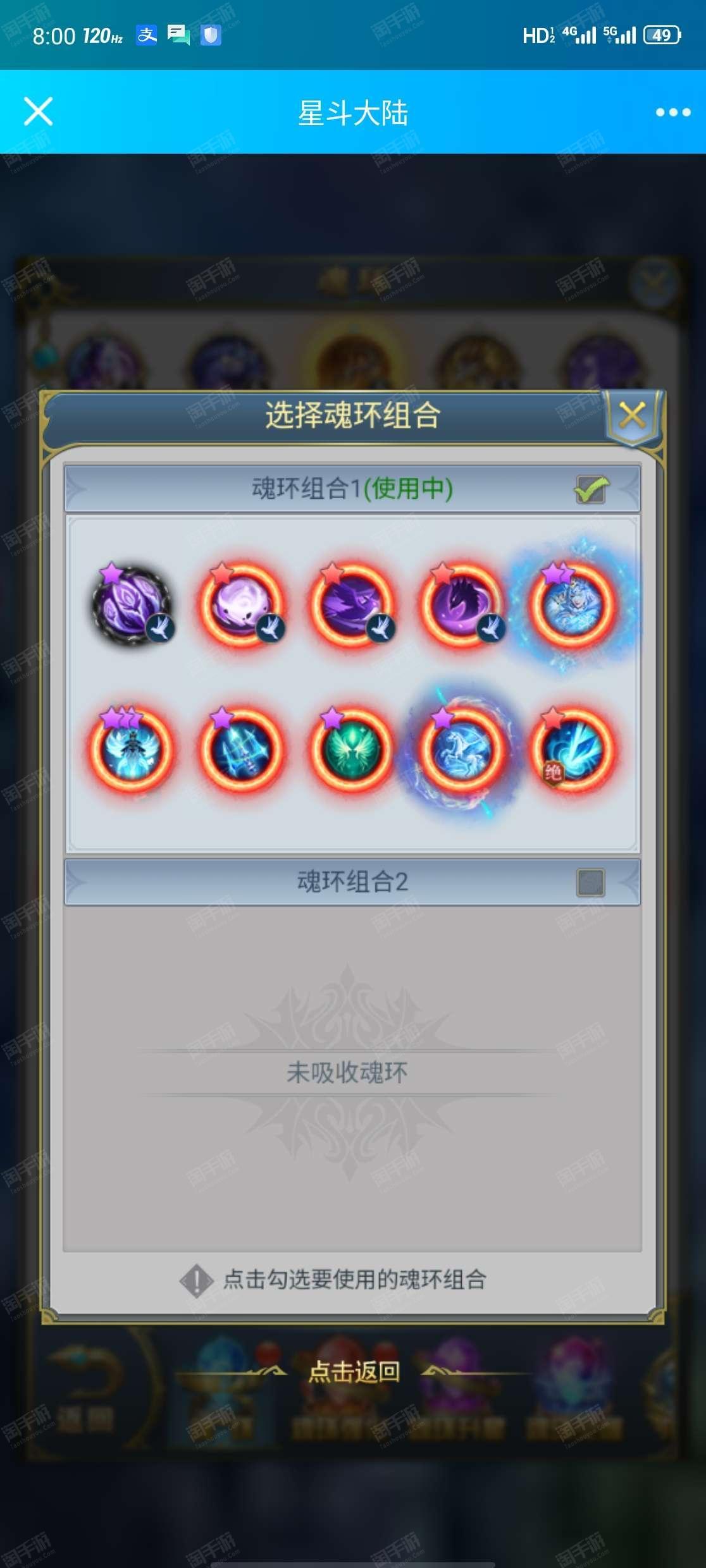Close the 选择魂环组合 dialog

(x=632, y=415)
